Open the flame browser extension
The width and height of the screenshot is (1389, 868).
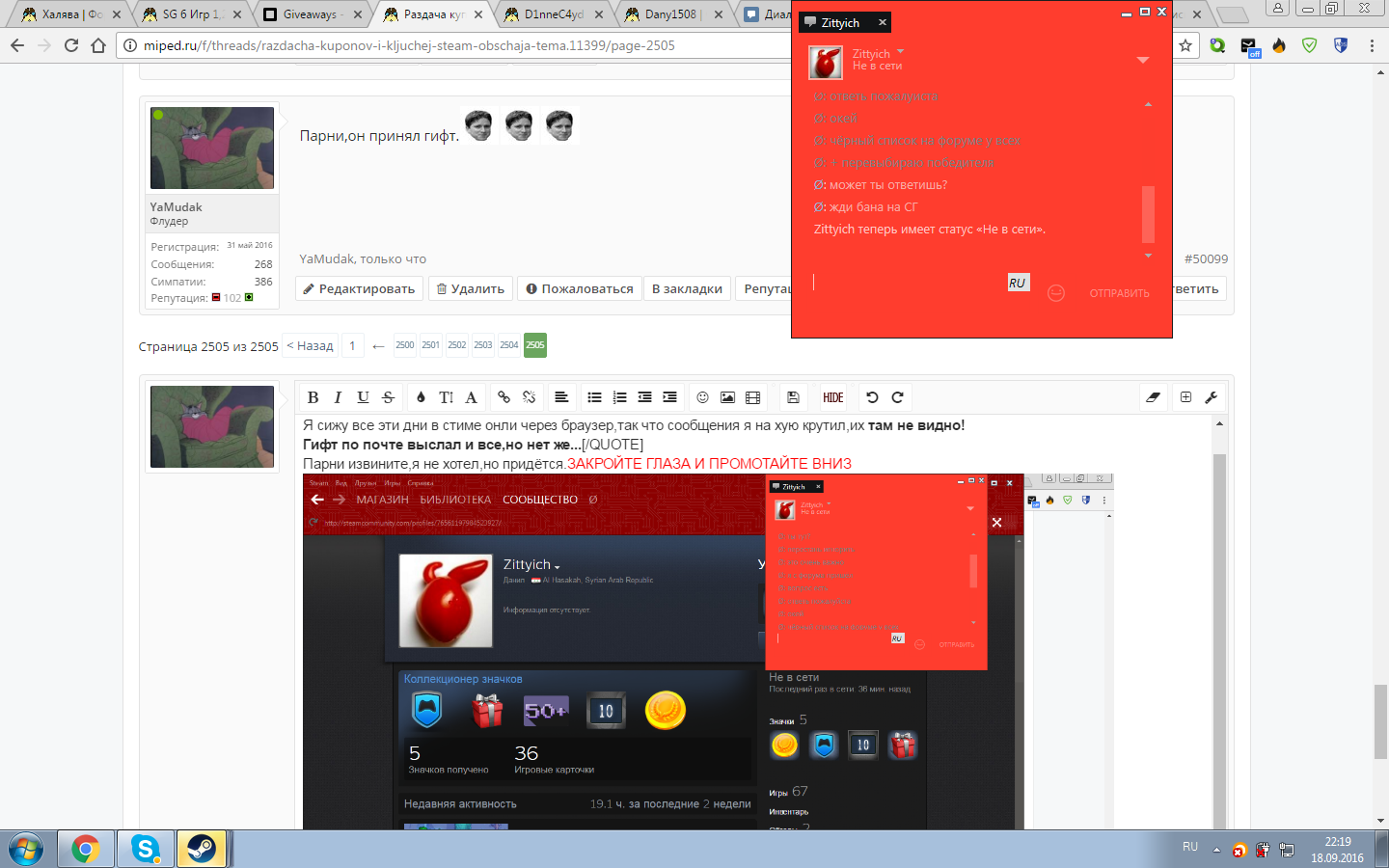[x=1279, y=45]
